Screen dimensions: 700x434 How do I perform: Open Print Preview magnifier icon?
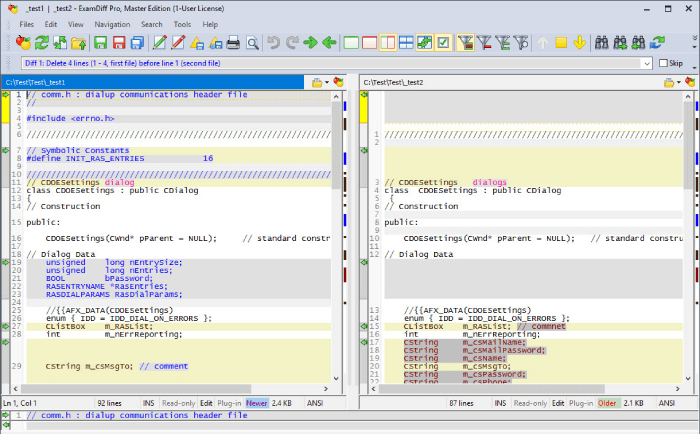tap(253, 43)
